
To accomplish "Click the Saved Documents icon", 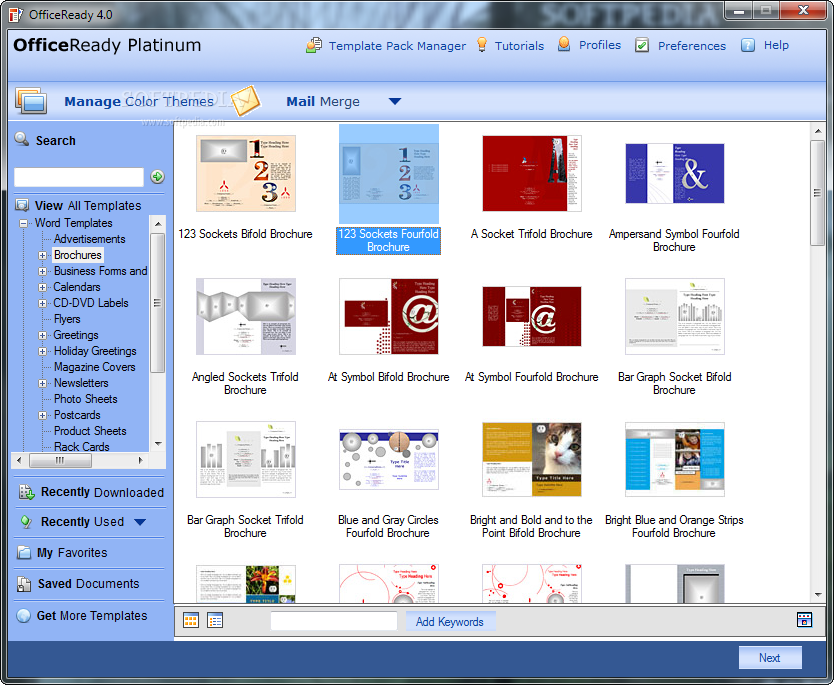I will tap(23, 584).
